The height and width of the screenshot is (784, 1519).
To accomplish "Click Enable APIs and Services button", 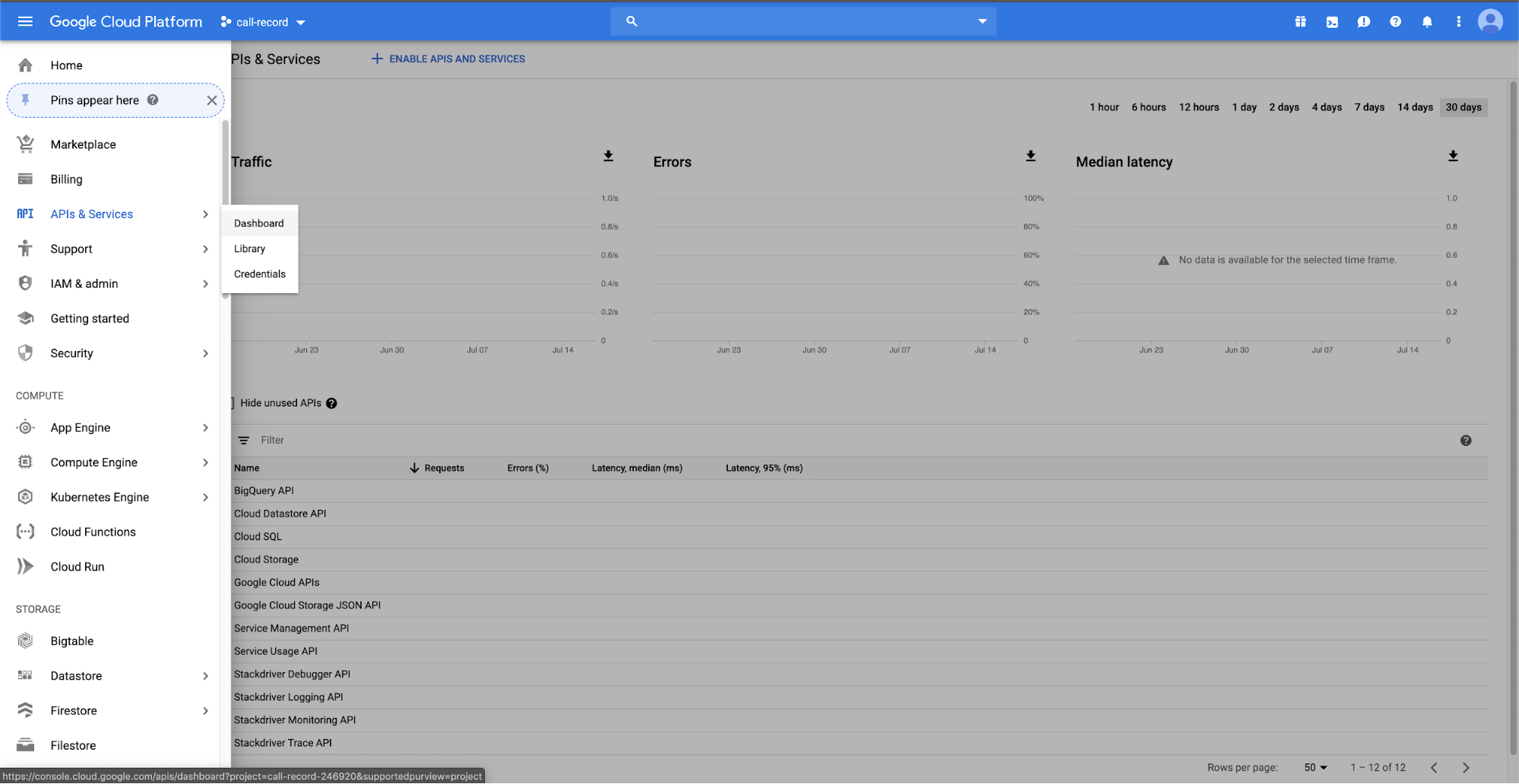I will tap(448, 58).
